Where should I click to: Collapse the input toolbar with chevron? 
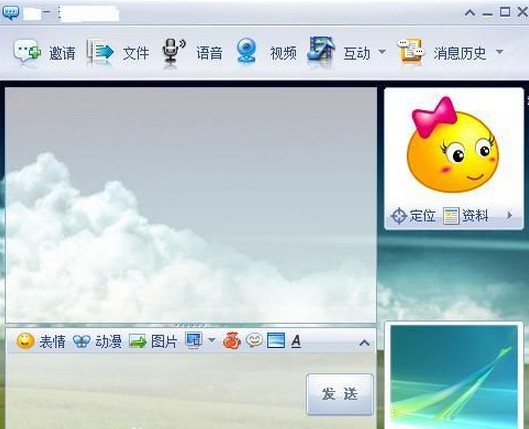point(364,343)
